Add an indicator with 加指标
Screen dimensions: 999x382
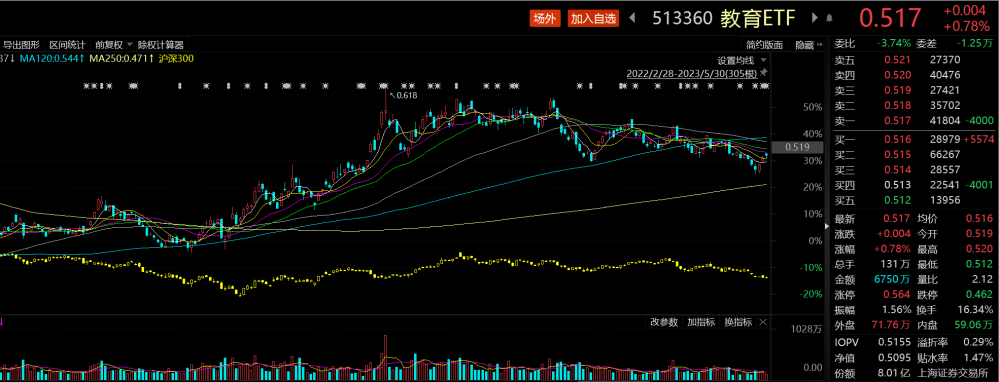(x=700, y=322)
